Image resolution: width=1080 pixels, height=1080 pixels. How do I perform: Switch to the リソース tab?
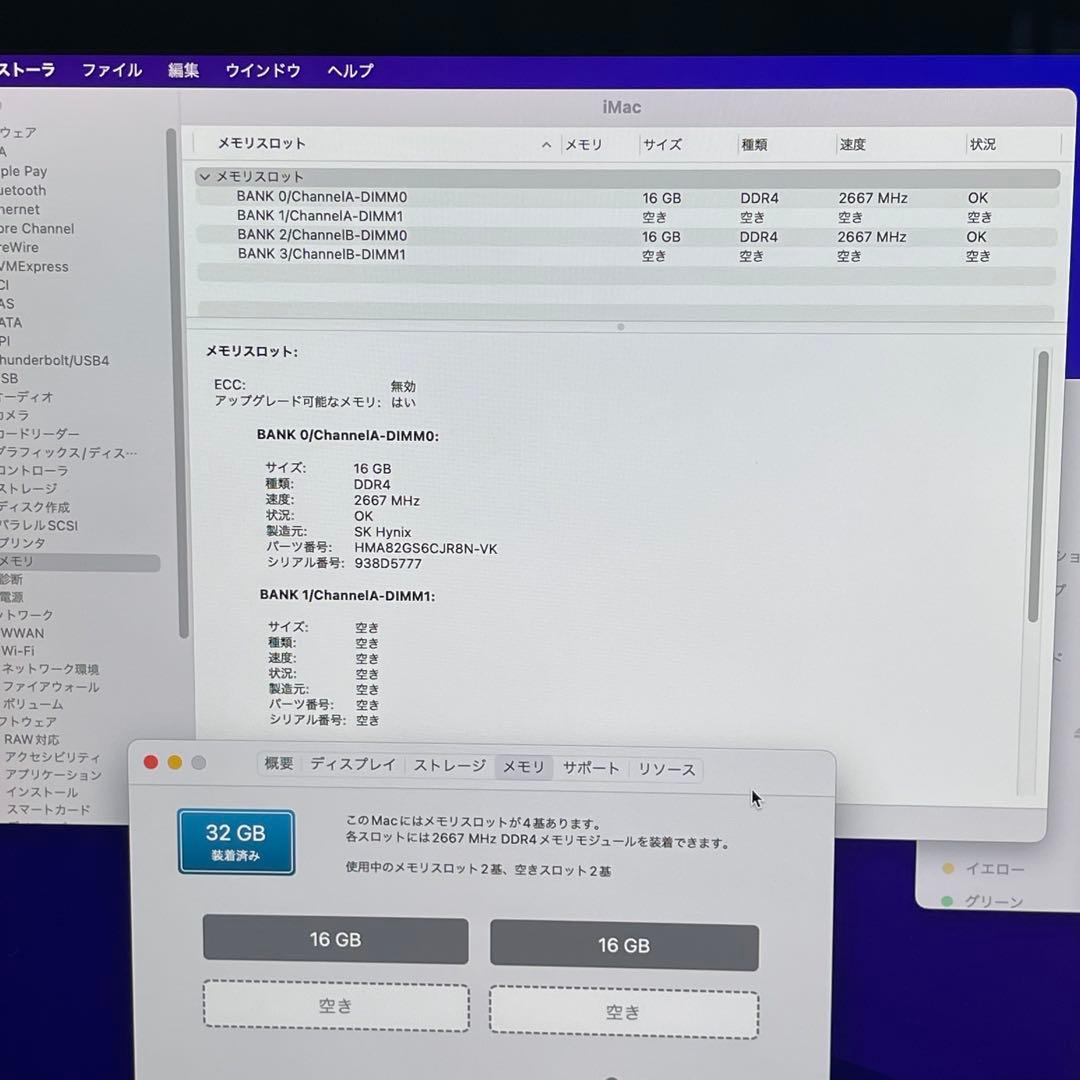665,768
